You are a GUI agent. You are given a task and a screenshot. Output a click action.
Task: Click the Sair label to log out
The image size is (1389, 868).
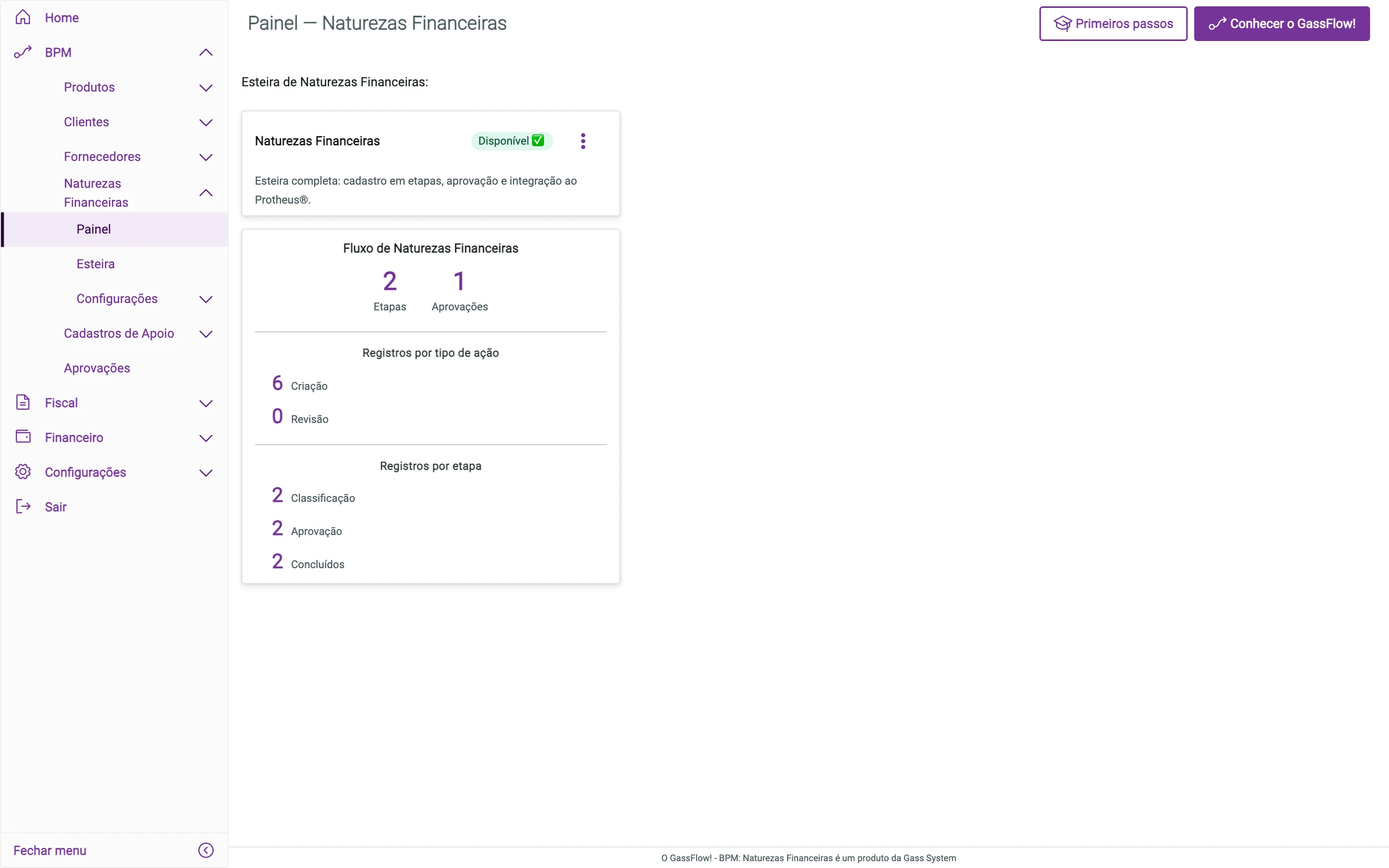tap(56, 507)
